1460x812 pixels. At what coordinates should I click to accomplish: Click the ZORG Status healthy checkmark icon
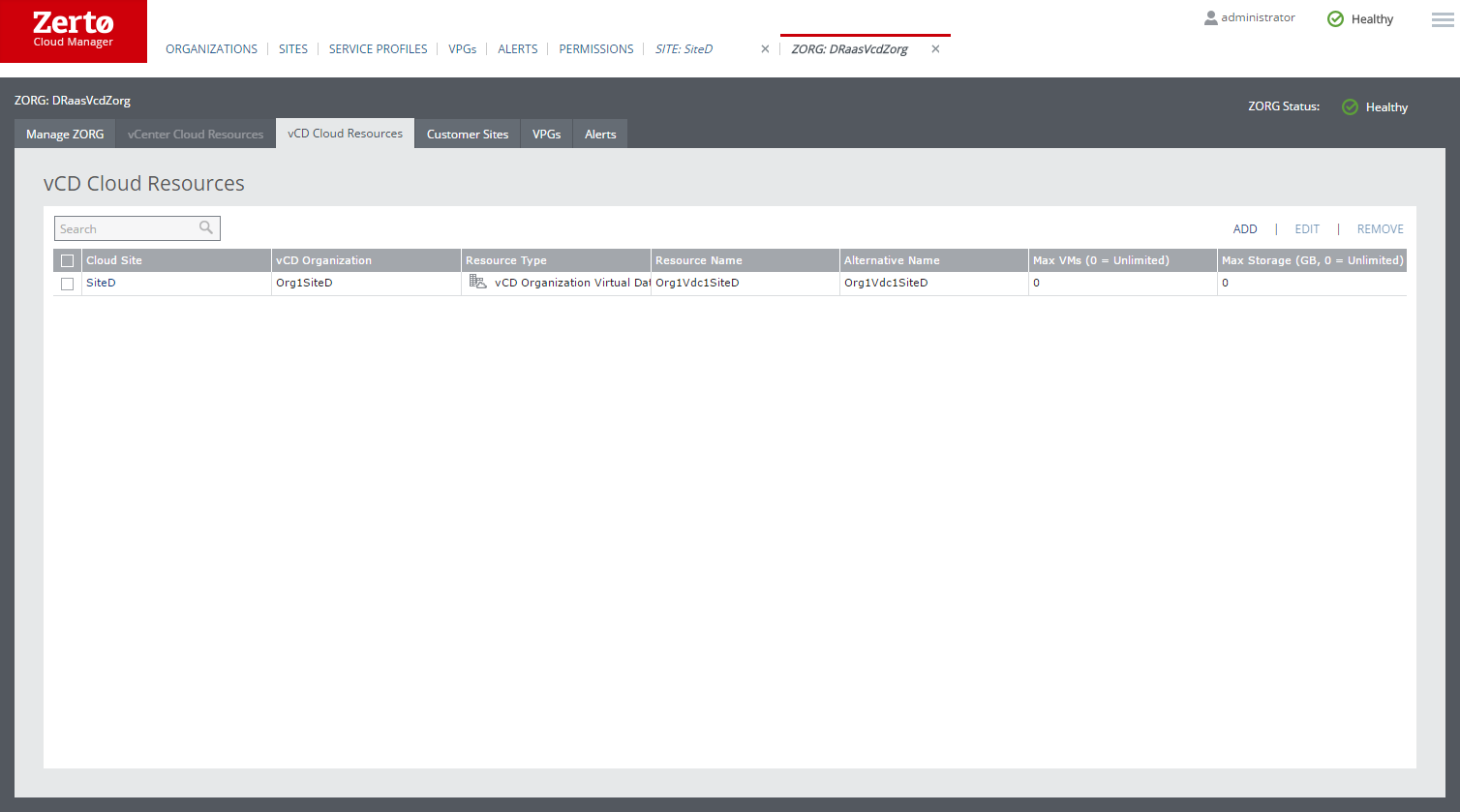click(x=1350, y=106)
